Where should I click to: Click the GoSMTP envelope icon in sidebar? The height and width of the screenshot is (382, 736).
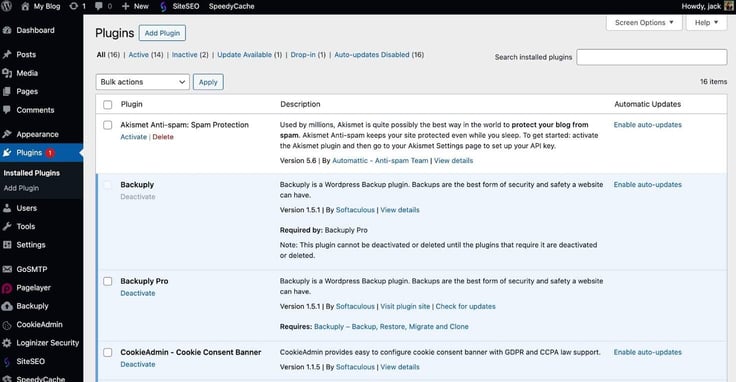point(7,269)
